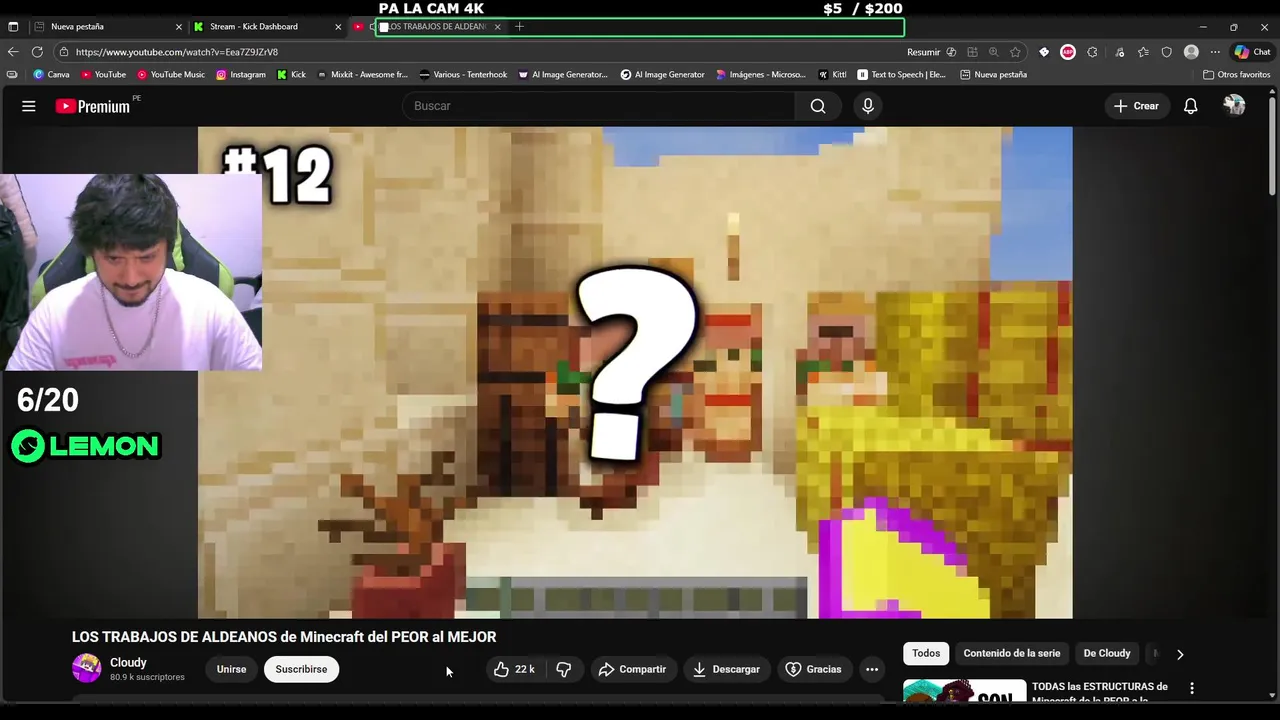Open the YouTube bookmark in favorites bar

click(103, 75)
